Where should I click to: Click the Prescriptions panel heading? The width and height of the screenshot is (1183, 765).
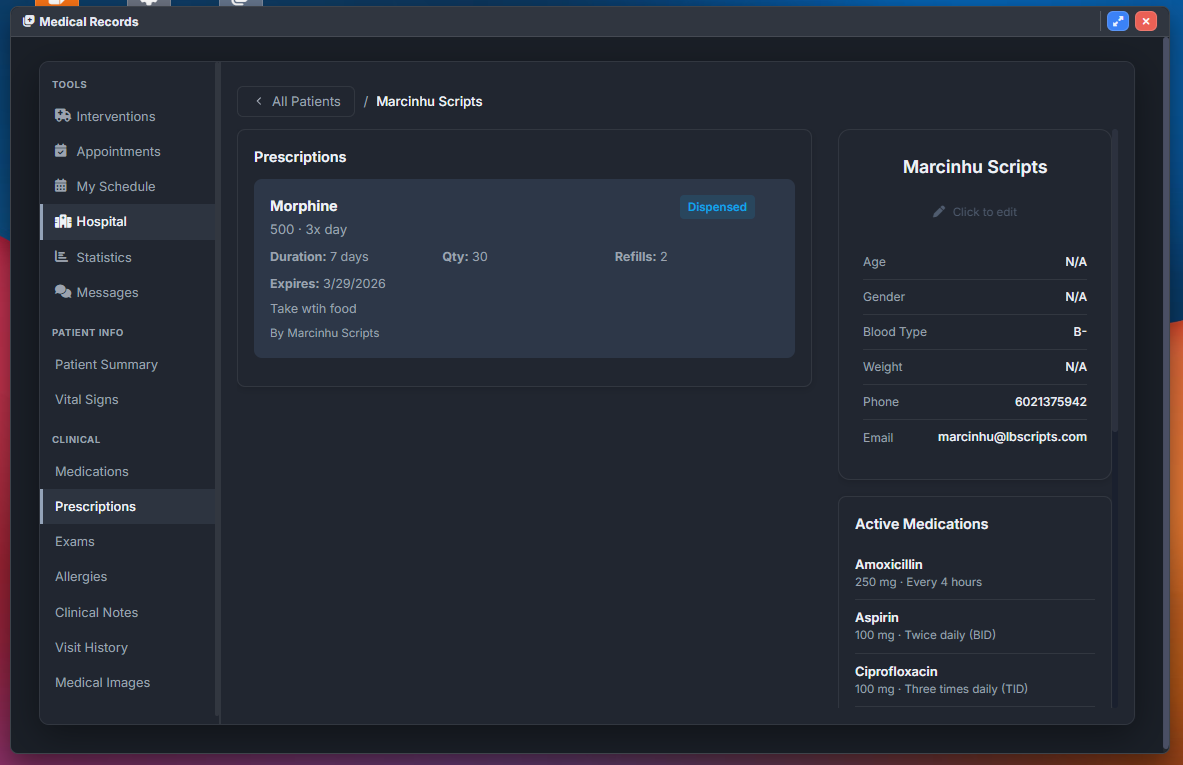(300, 157)
